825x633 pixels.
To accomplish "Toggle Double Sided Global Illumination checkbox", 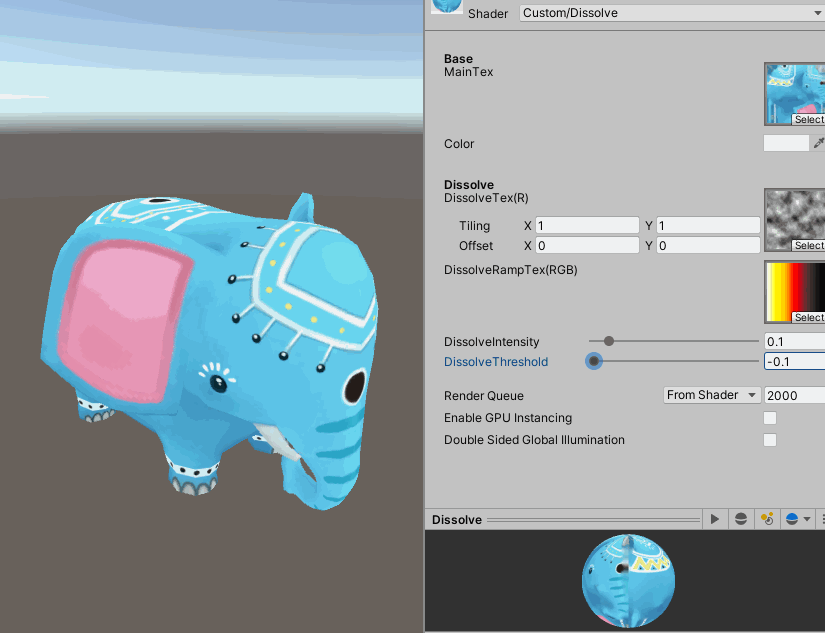I will (x=770, y=440).
